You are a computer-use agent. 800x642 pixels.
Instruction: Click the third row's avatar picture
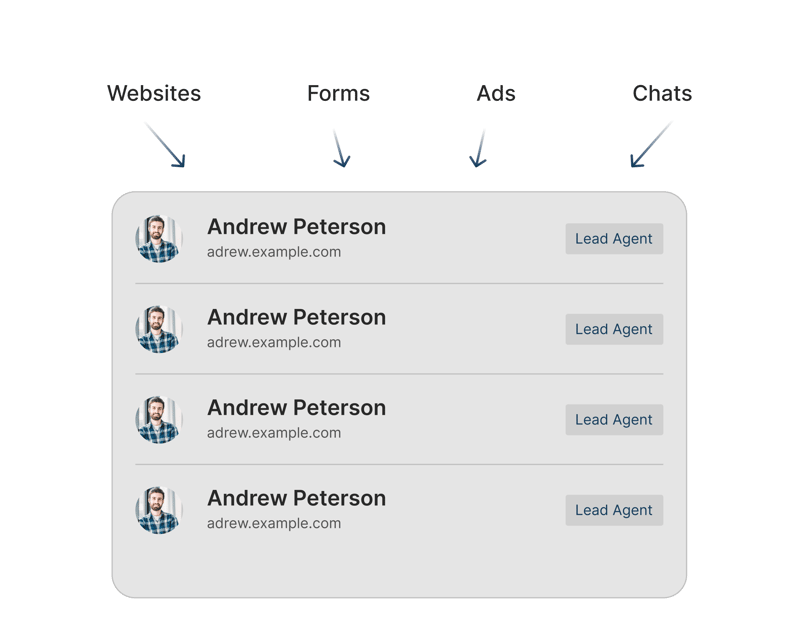point(159,420)
